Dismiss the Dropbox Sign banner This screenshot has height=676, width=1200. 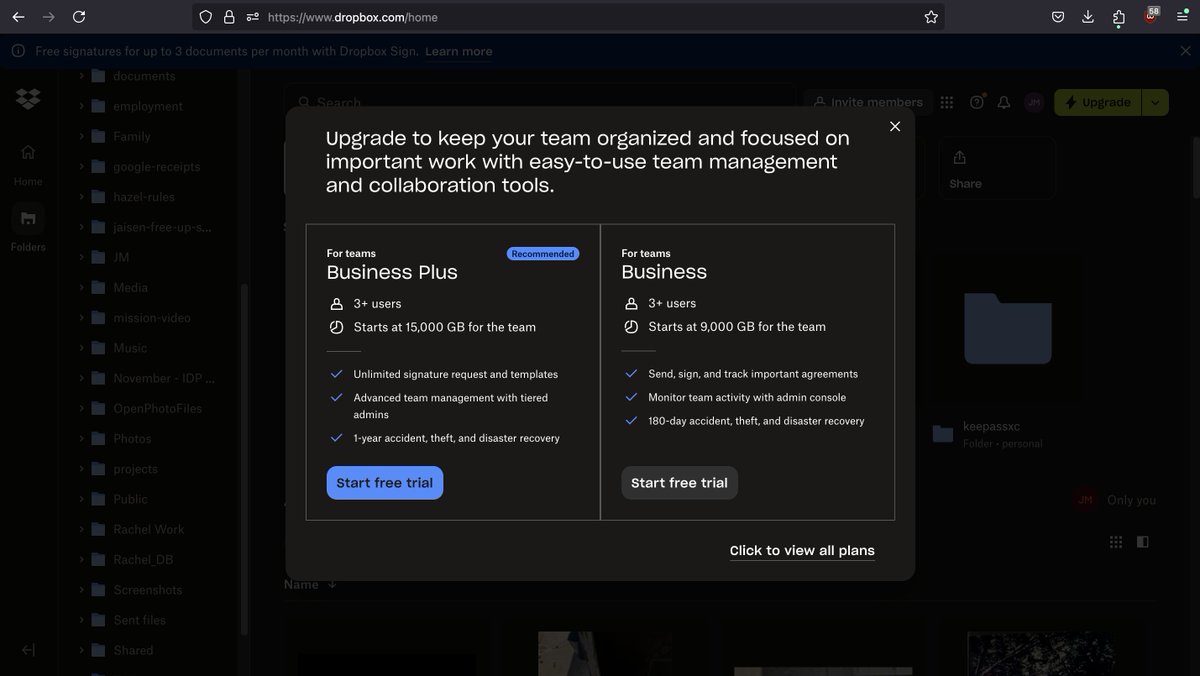tap(1185, 50)
